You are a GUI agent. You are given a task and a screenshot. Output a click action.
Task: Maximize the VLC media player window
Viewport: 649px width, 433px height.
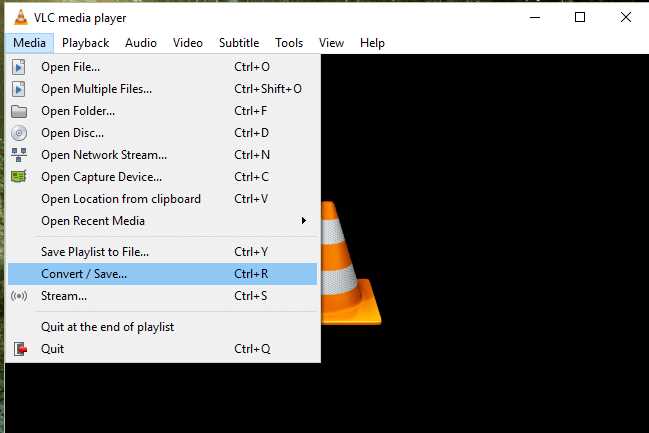click(580, 17)
